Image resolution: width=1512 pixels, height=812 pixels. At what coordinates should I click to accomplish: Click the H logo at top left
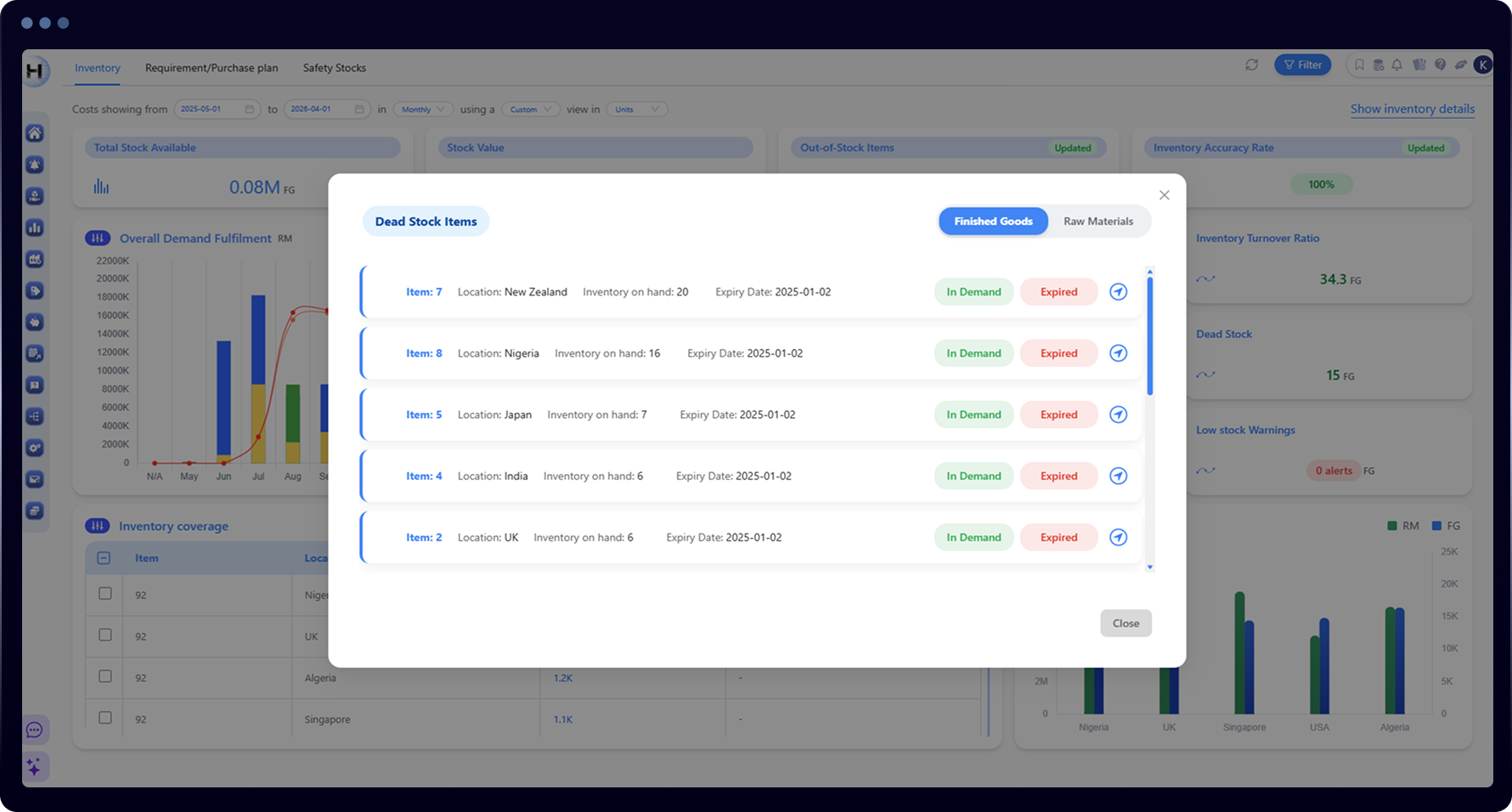point(36,70)
